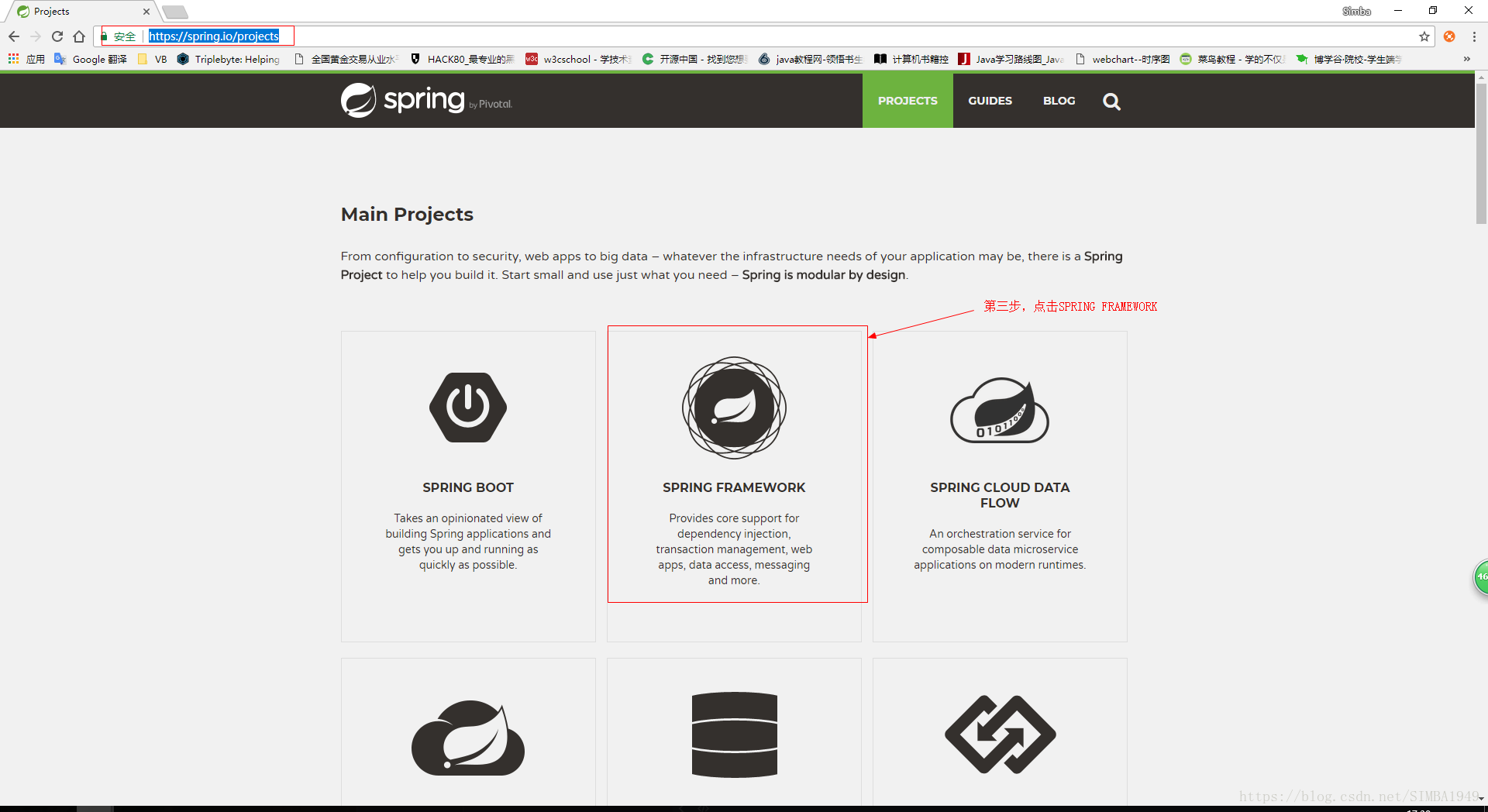Click Spring Boot description text
Screen dimensions: 1488x812
click(468, 542)
